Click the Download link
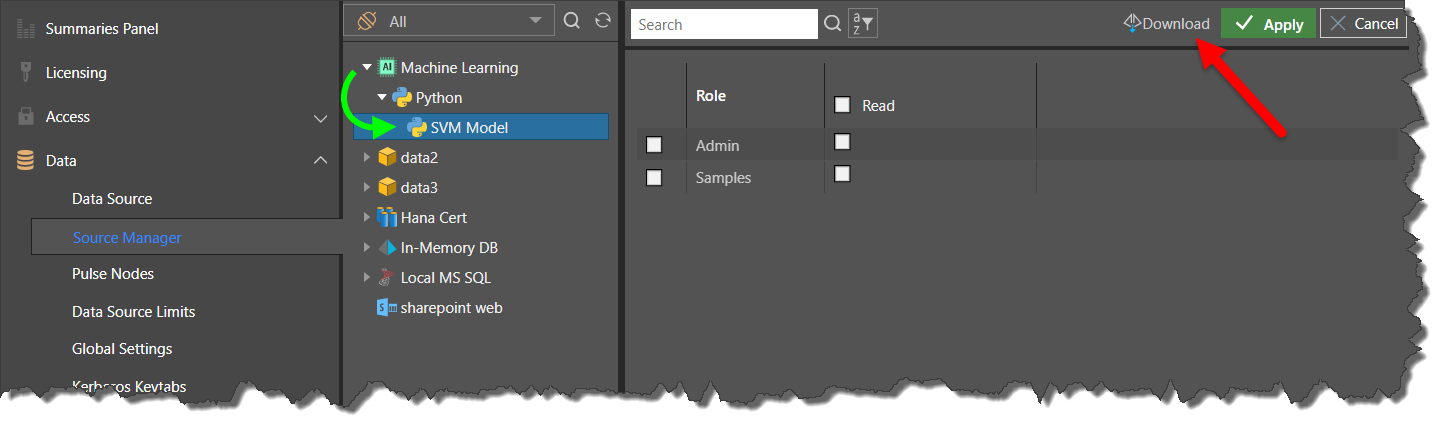Viewport: 1447px width, 425px height. [1166, 24]
